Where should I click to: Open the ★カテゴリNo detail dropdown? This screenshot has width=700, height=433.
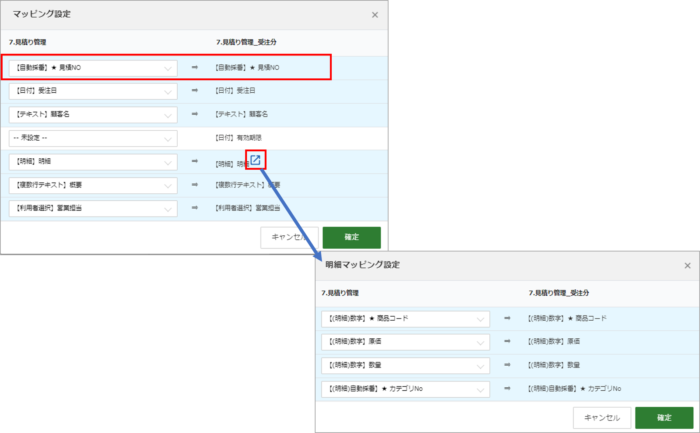pos(405,389)
